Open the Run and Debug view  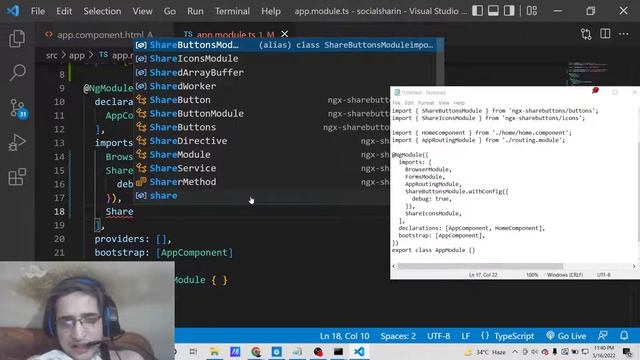tap(17, 142)
